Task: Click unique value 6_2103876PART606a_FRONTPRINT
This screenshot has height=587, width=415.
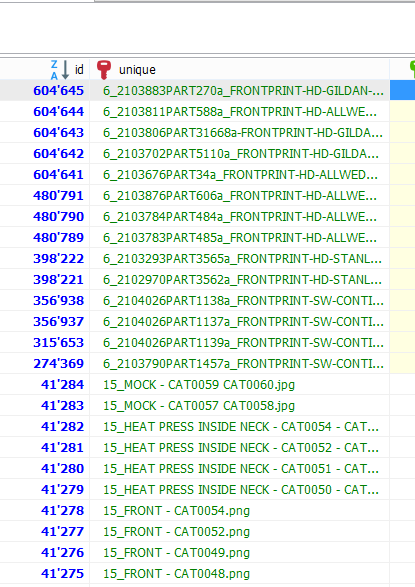Action: pos(240,195)
